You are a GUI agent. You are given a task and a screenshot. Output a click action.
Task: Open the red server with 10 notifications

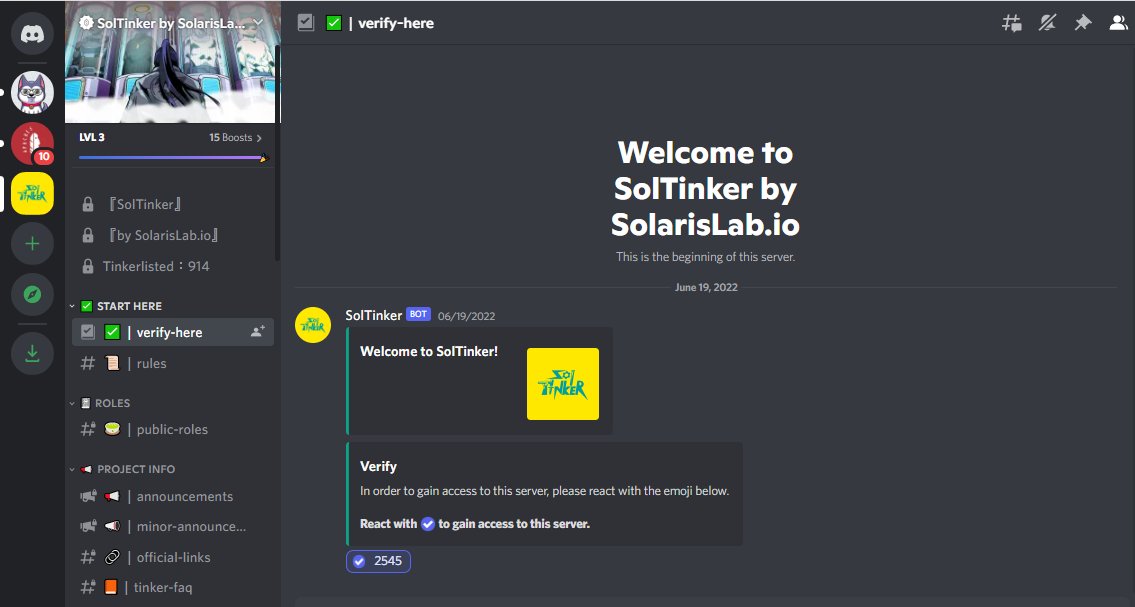point(32,143)
